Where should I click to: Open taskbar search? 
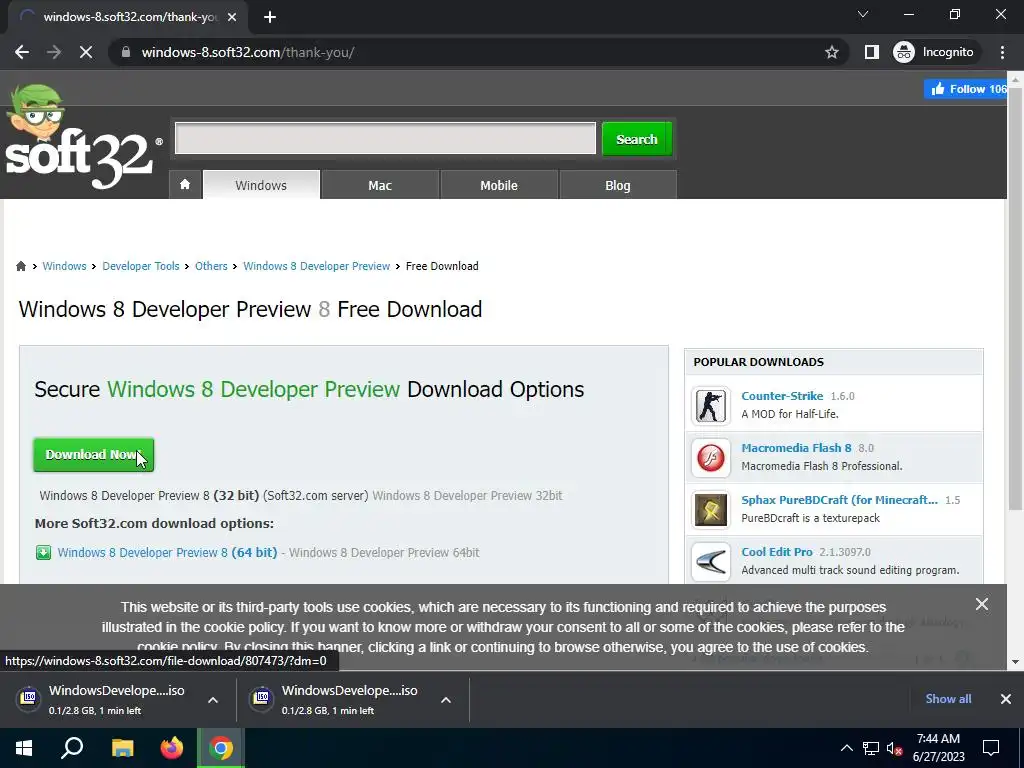(x=72, y=748)
